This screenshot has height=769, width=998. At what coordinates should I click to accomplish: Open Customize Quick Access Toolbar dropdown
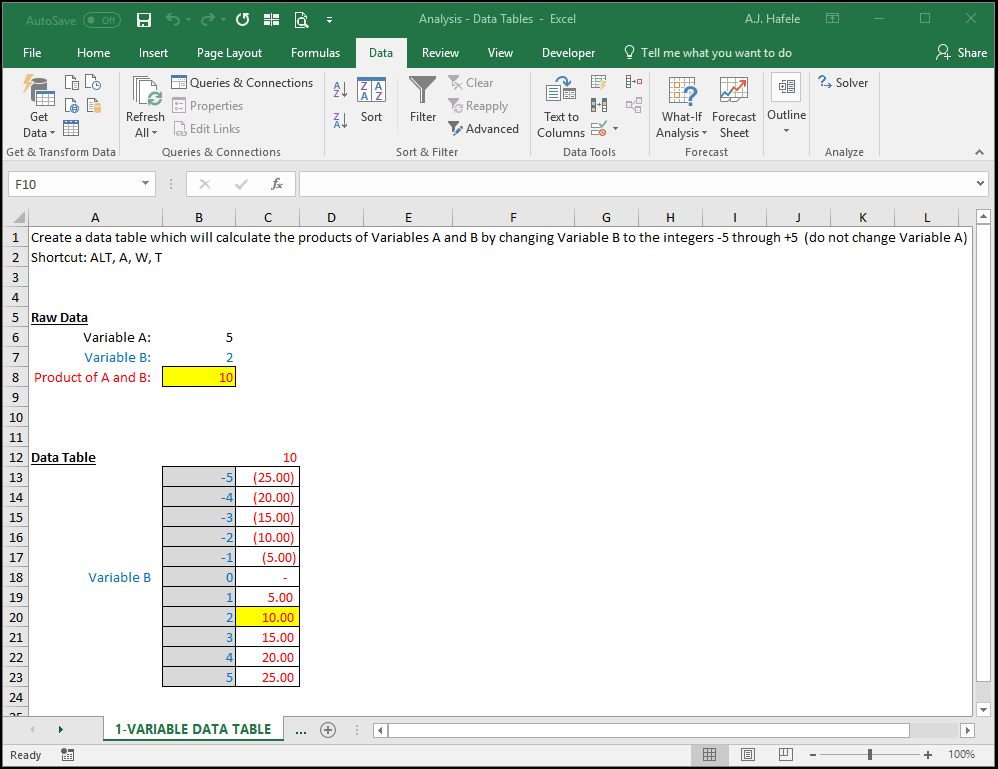point(329,20)
